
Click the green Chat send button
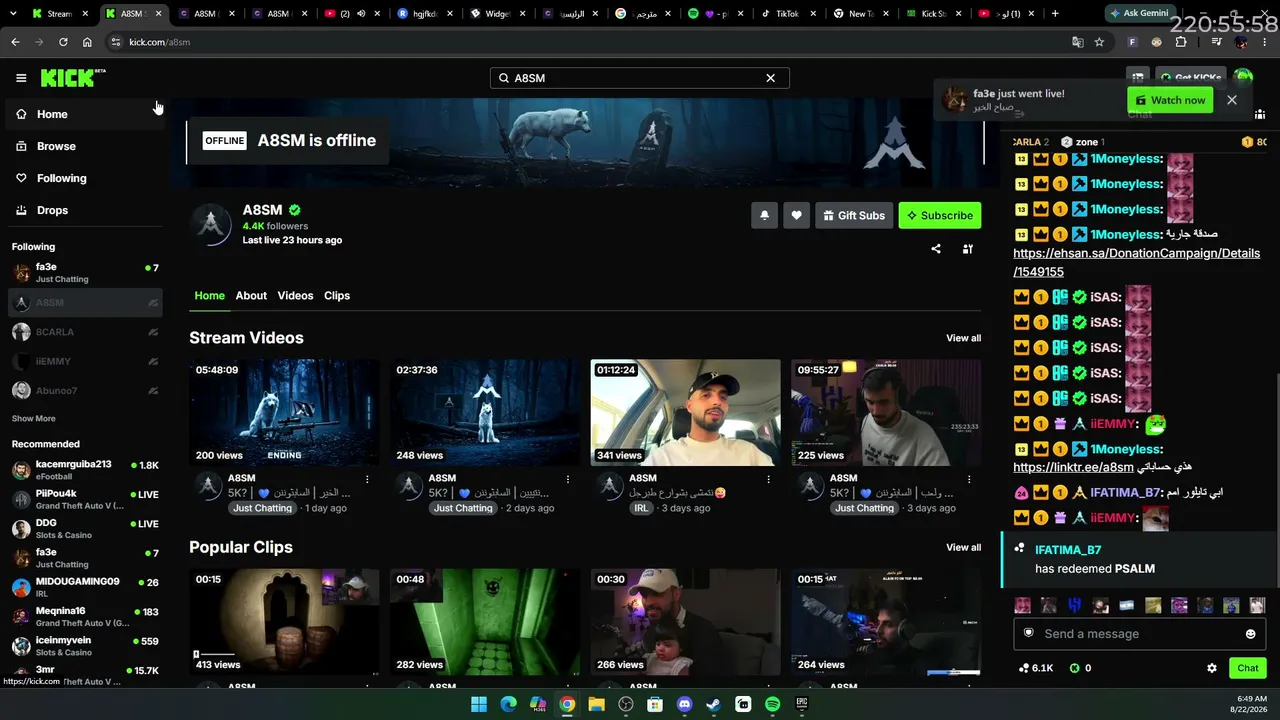pyautogui.click(x=1248, y=668)
